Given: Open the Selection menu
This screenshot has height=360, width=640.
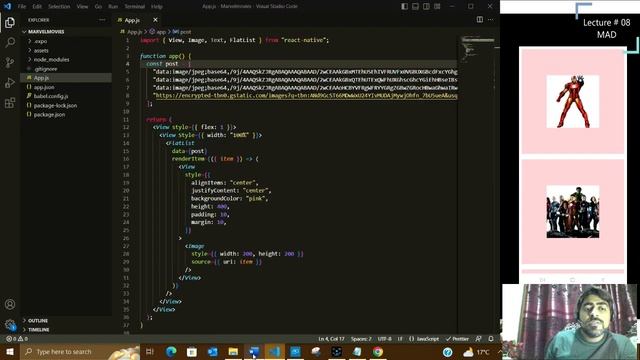Looking at the screenshot, I should pyautogui.click(x=59, y=7).
